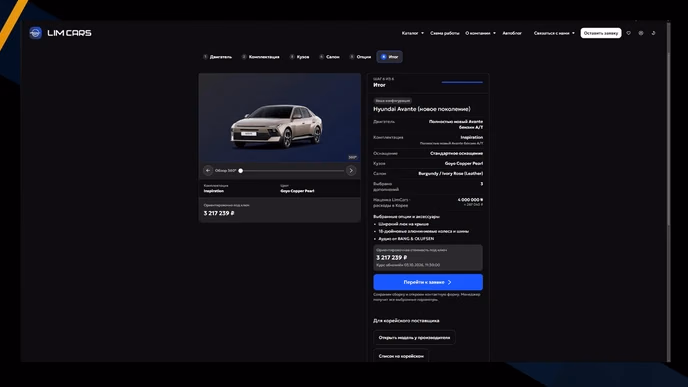This screenshot has height=387, width=688.
Task: Open the favorites heart icon
Action: point(628,33)
